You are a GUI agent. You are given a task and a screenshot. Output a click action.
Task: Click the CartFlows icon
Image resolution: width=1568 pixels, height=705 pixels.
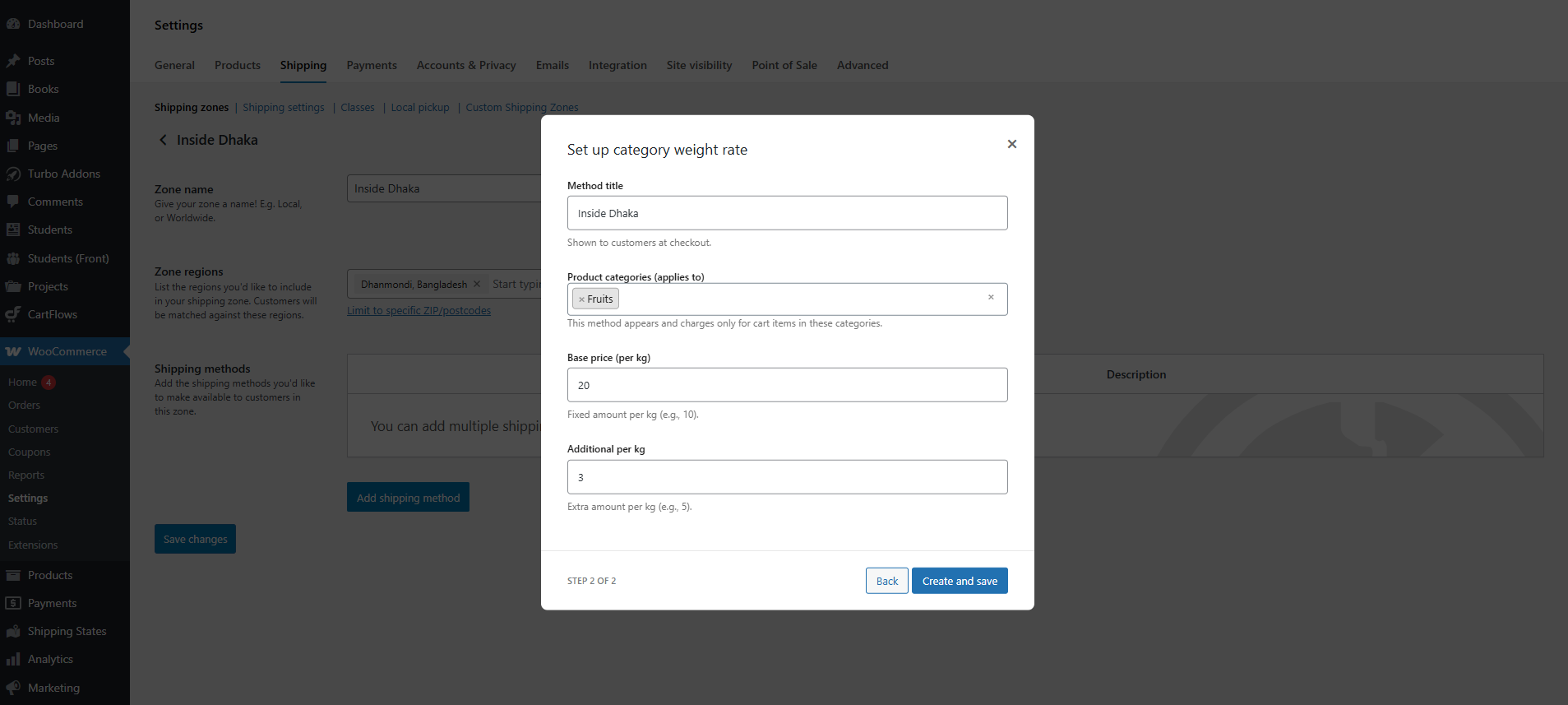click(x=13, y=314)
